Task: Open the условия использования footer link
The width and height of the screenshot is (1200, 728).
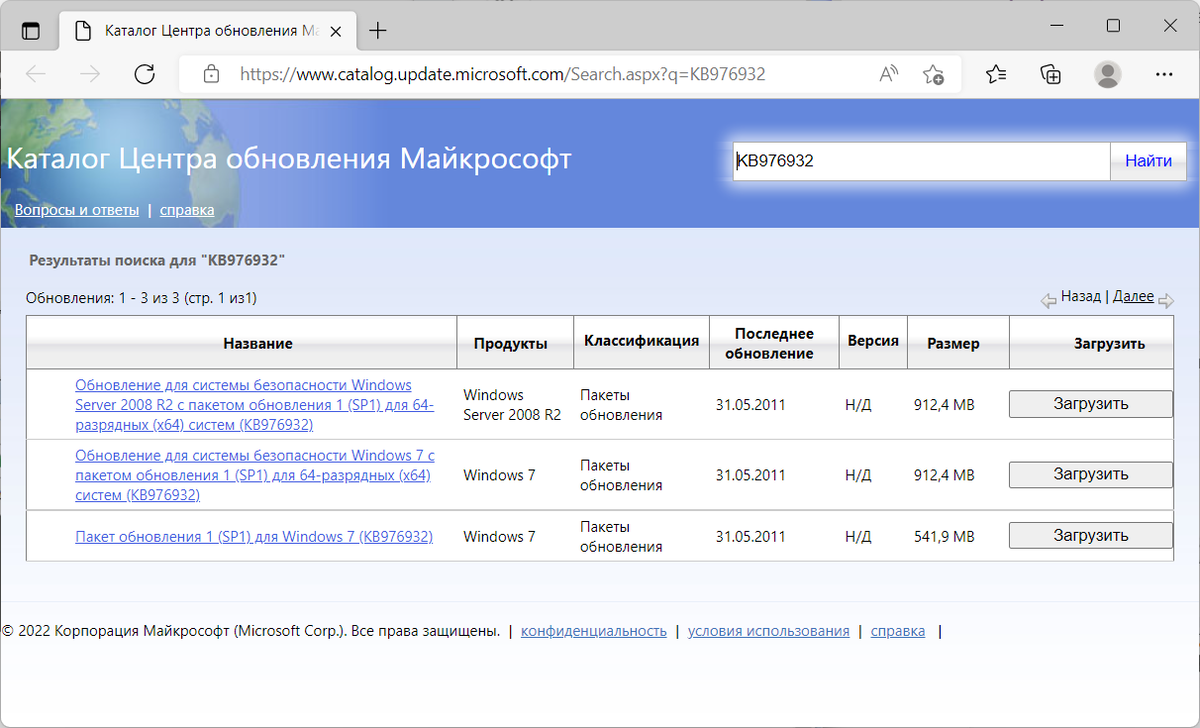Action: tap(769, 631)
